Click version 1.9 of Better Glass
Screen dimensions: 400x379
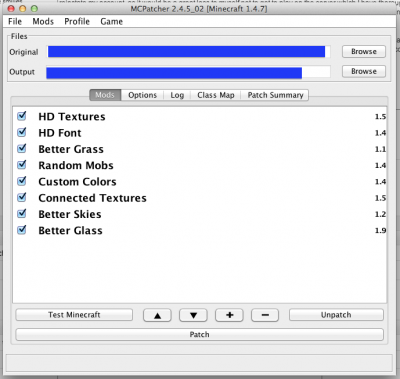tap(380, 230)
